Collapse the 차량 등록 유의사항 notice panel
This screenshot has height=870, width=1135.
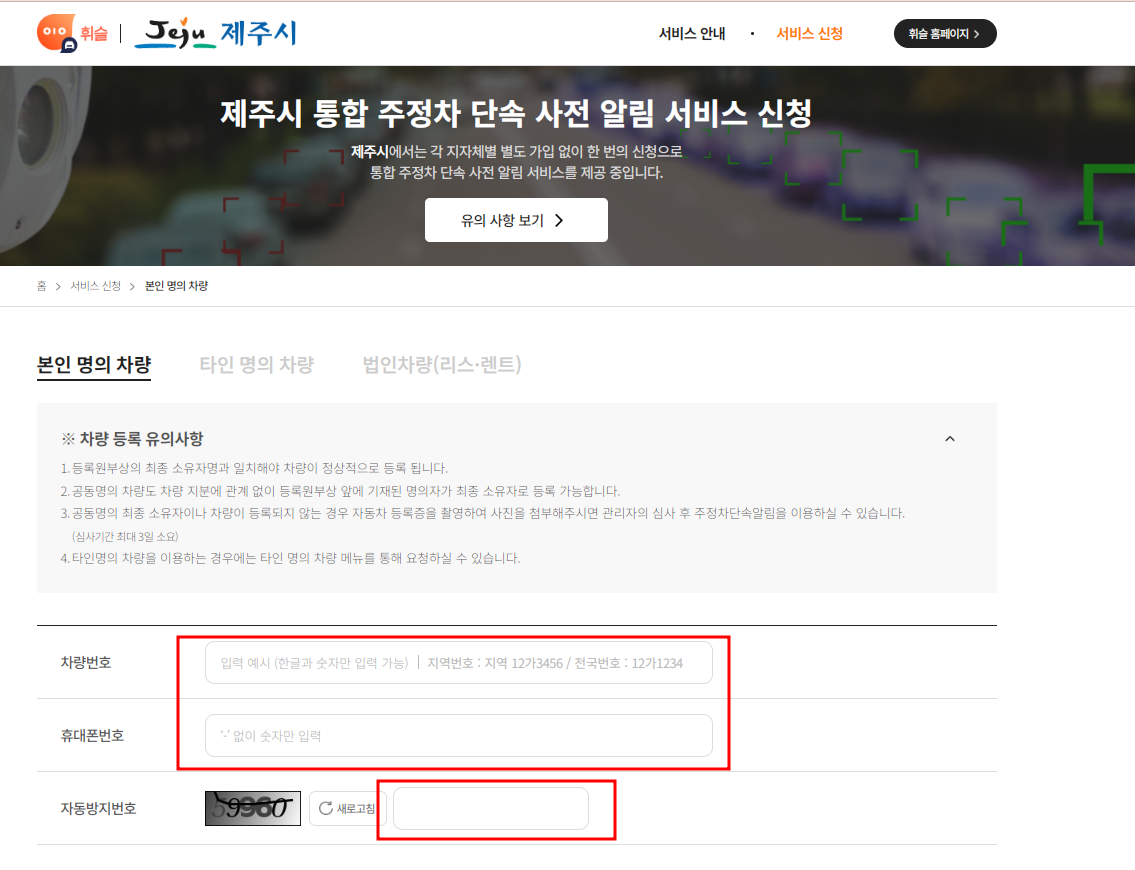[x=950, y=438]
